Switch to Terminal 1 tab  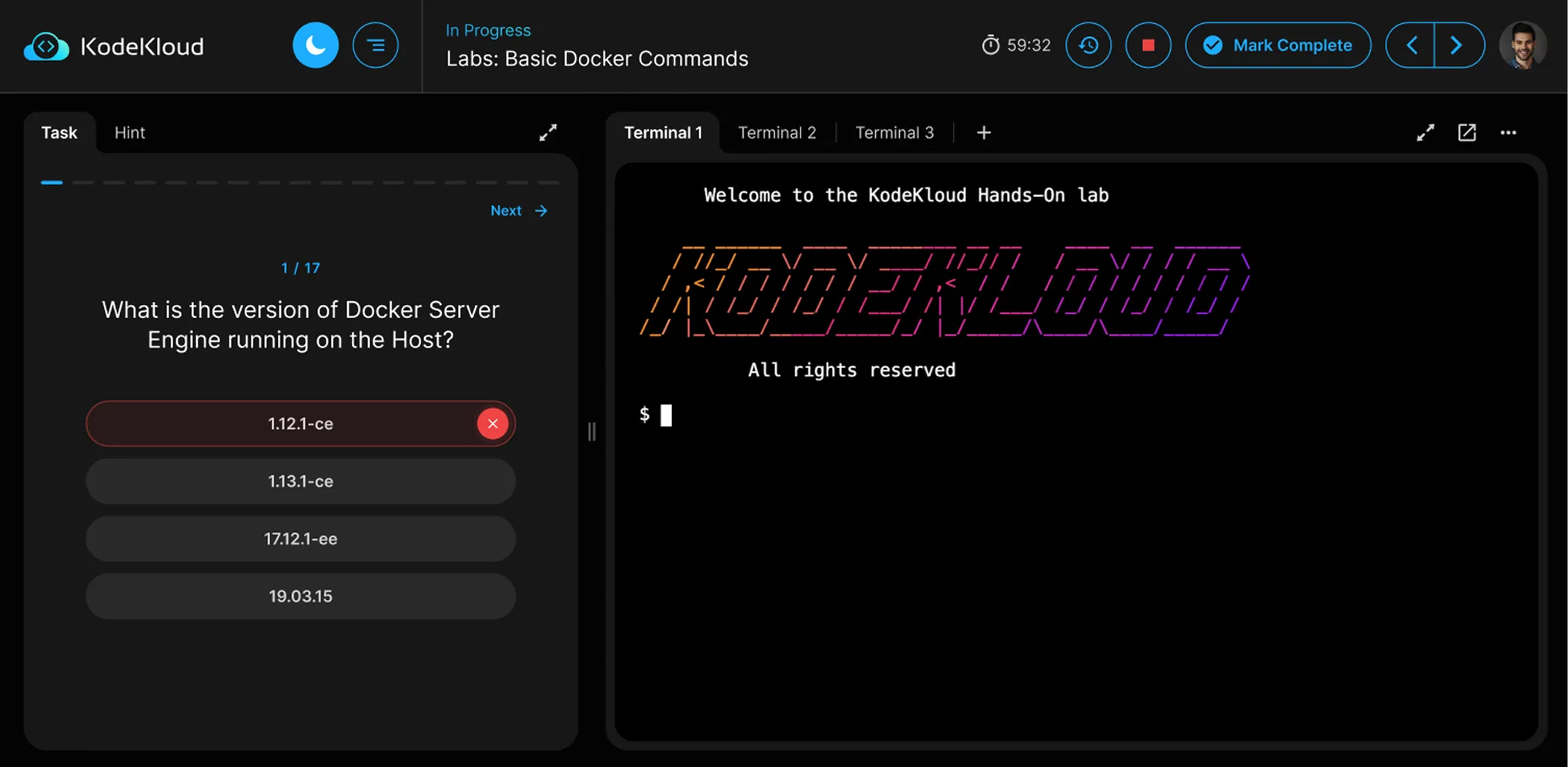(x=663, y=132)
